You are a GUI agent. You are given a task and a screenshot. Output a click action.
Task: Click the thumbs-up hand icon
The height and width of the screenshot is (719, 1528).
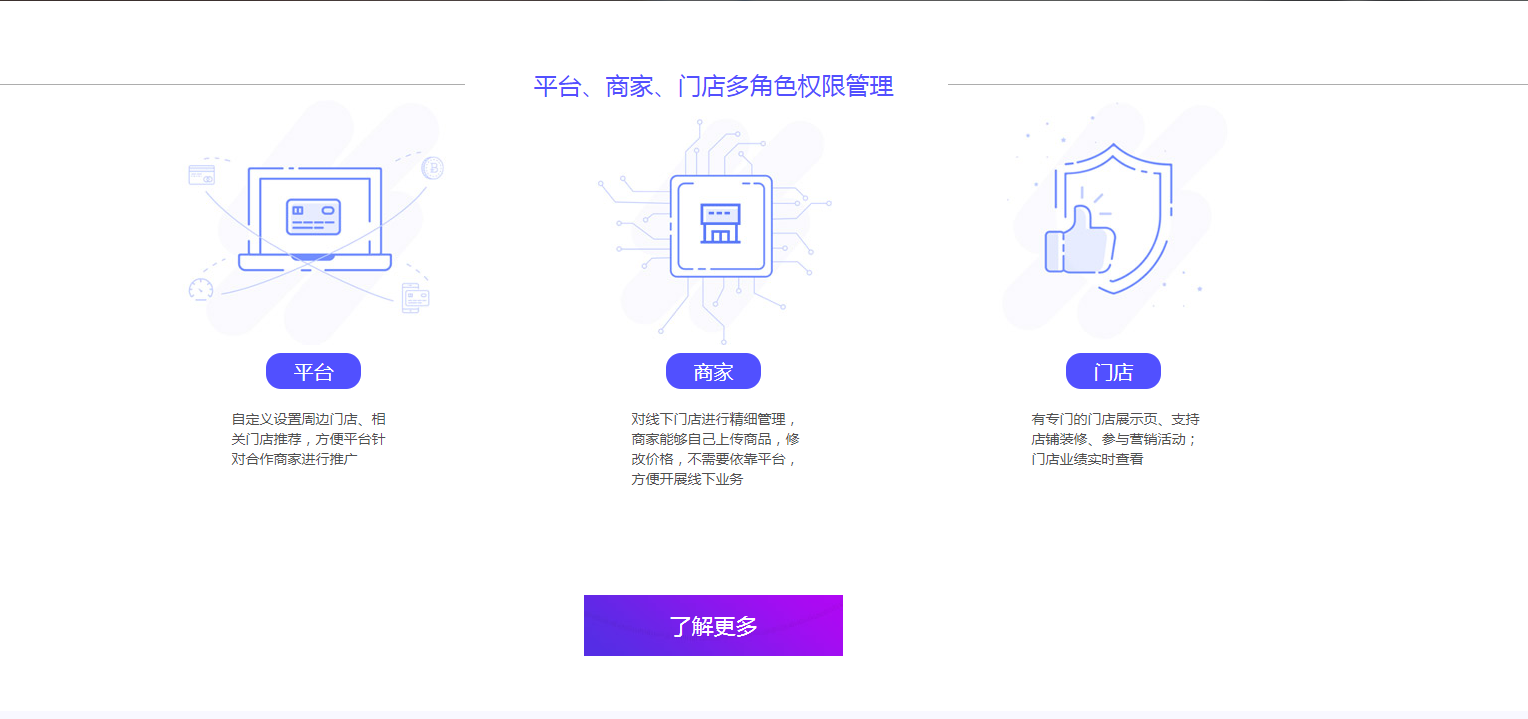pos(1079,239)
